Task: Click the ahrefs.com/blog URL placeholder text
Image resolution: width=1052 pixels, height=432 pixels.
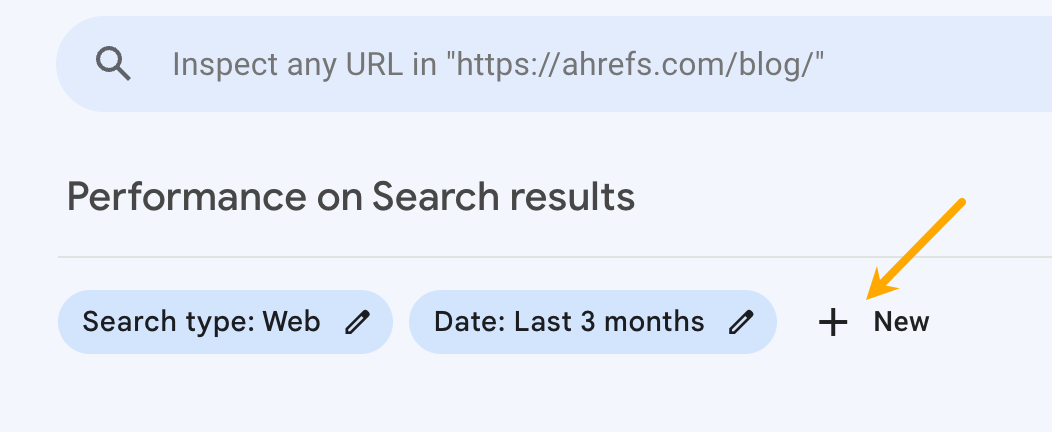Action: click(635, 65)
